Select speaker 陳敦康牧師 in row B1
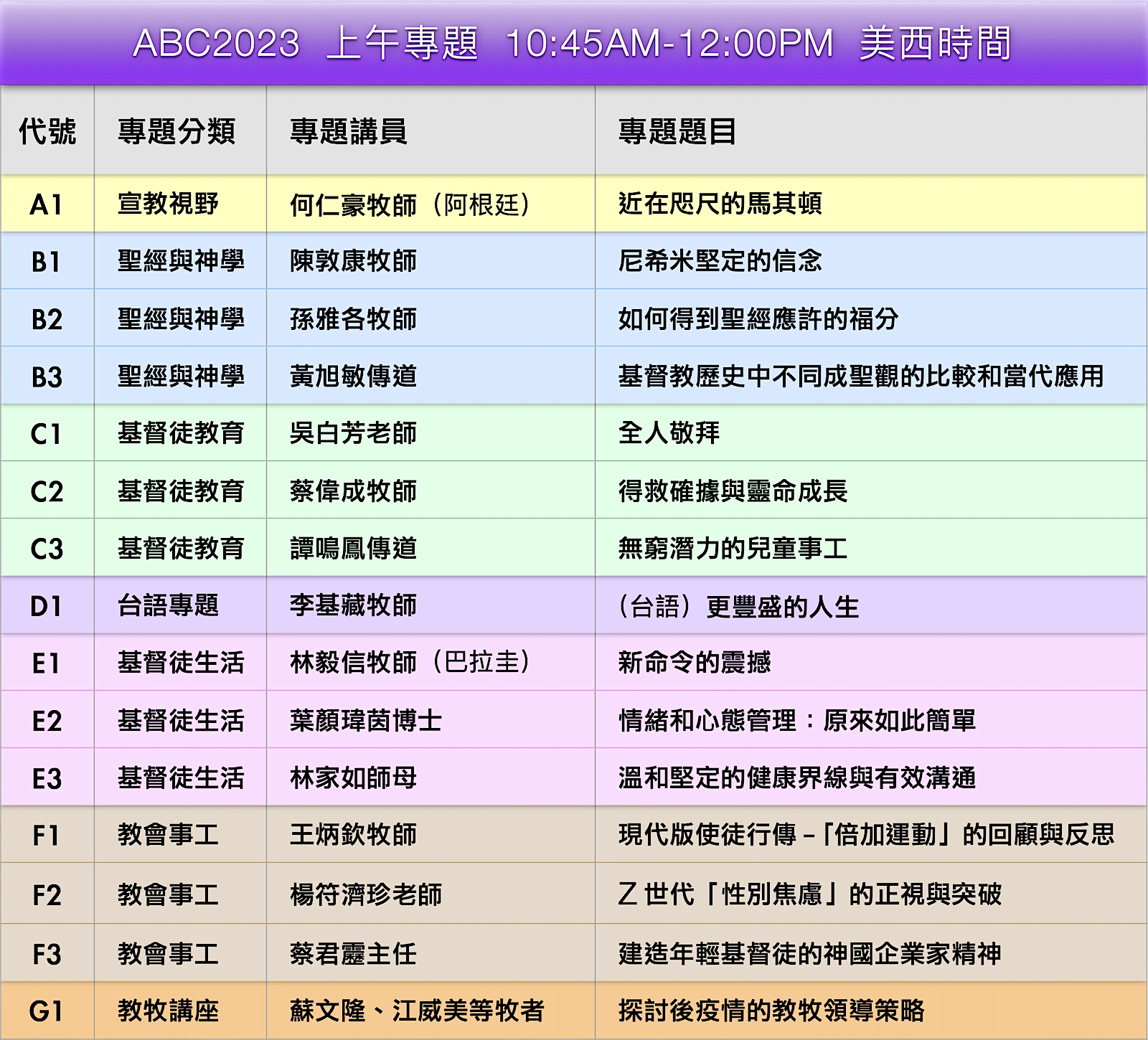The height and width of the screenshot is (1040, 1148). [353, 261]
